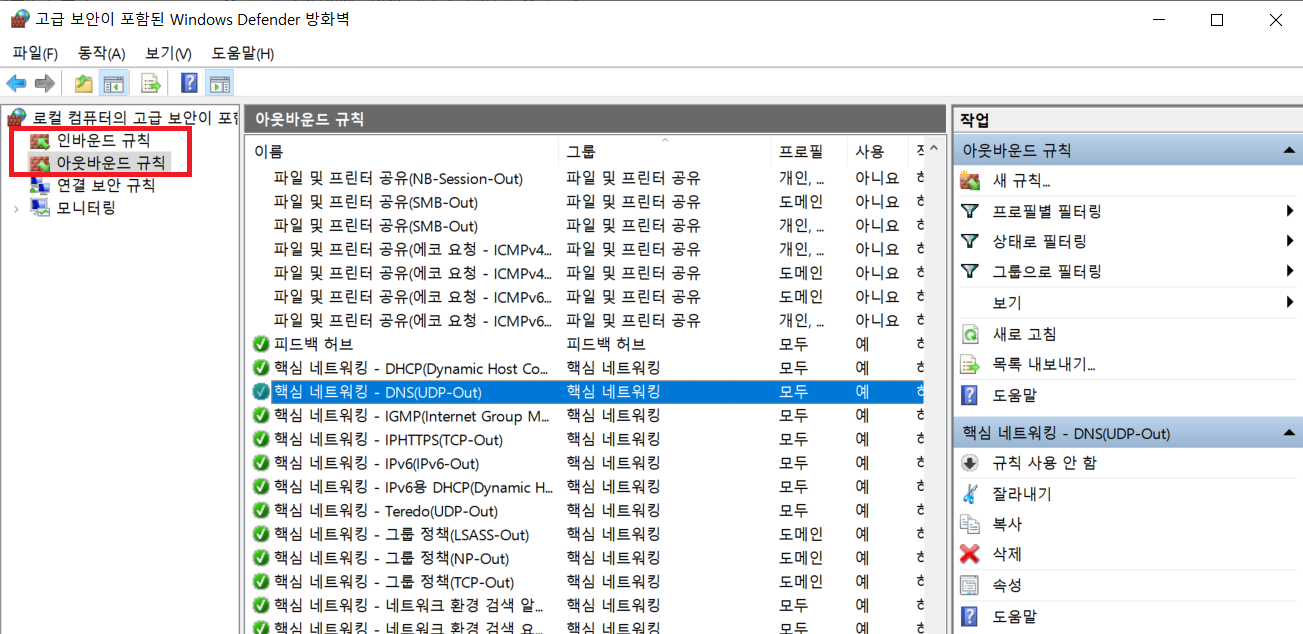Toggle the console tree show/hide toolbar icon

pos(114,84)
